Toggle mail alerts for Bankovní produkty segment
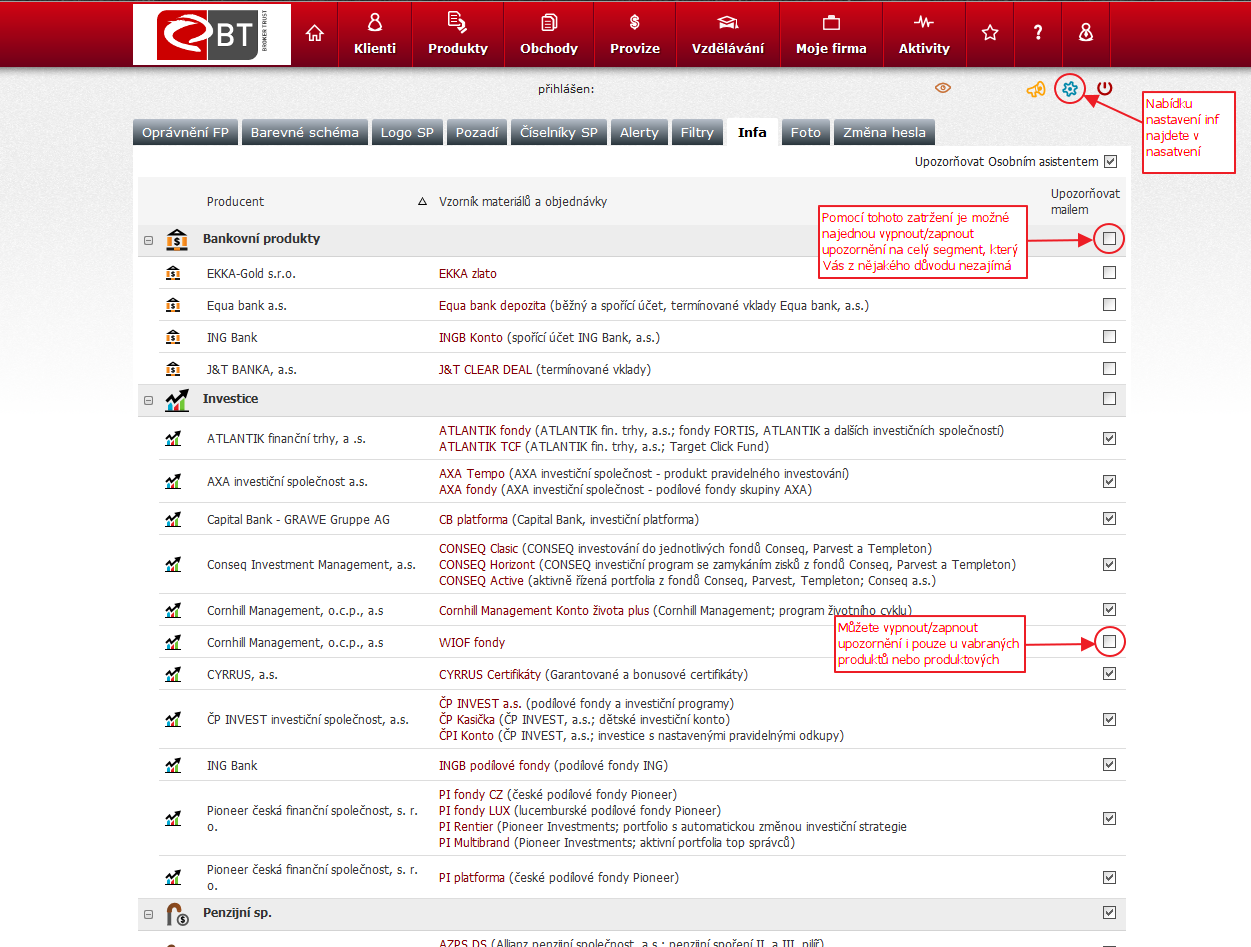This screenshot has width=1251, height=947. pyautogui.click(x=1109, y=239)
